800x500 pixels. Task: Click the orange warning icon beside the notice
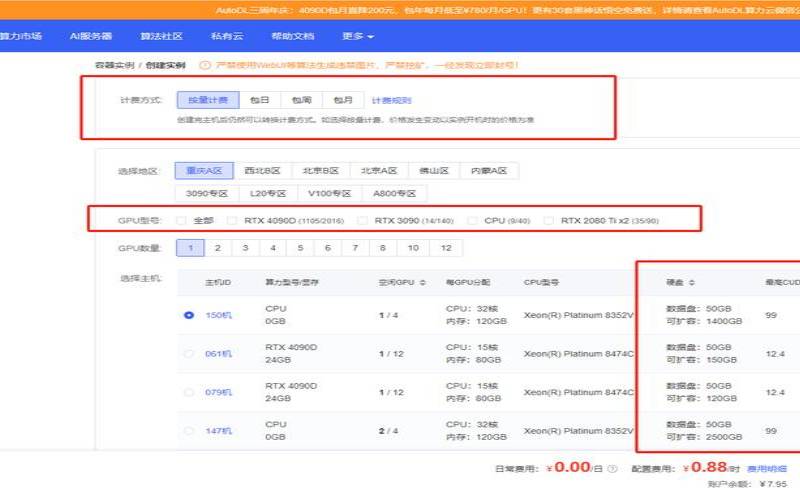click(205, 65)
